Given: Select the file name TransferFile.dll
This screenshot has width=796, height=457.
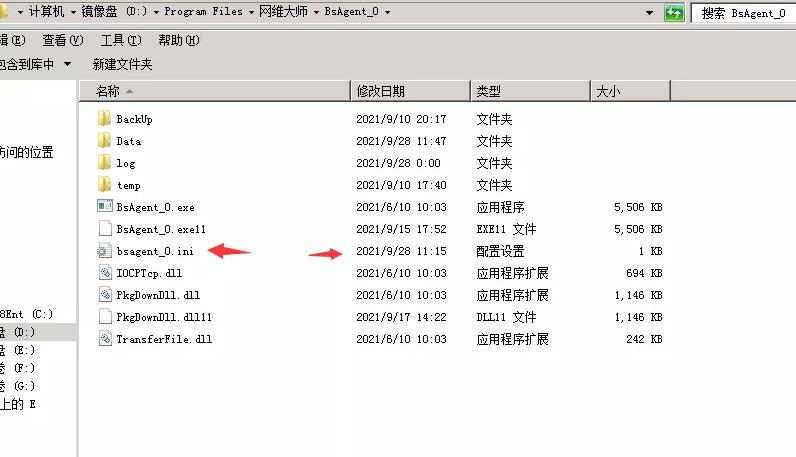Looking at the screenshot, I should click(164, 339).
